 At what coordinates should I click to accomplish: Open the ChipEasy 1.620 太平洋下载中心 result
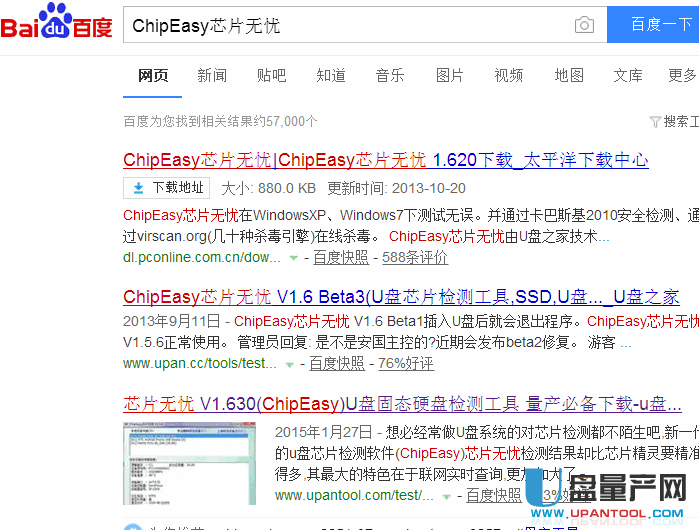point(386,160)
